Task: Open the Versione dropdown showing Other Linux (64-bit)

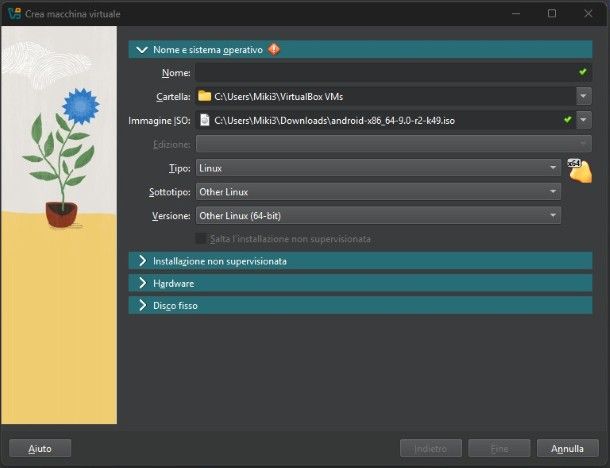Action: [378, 216]
